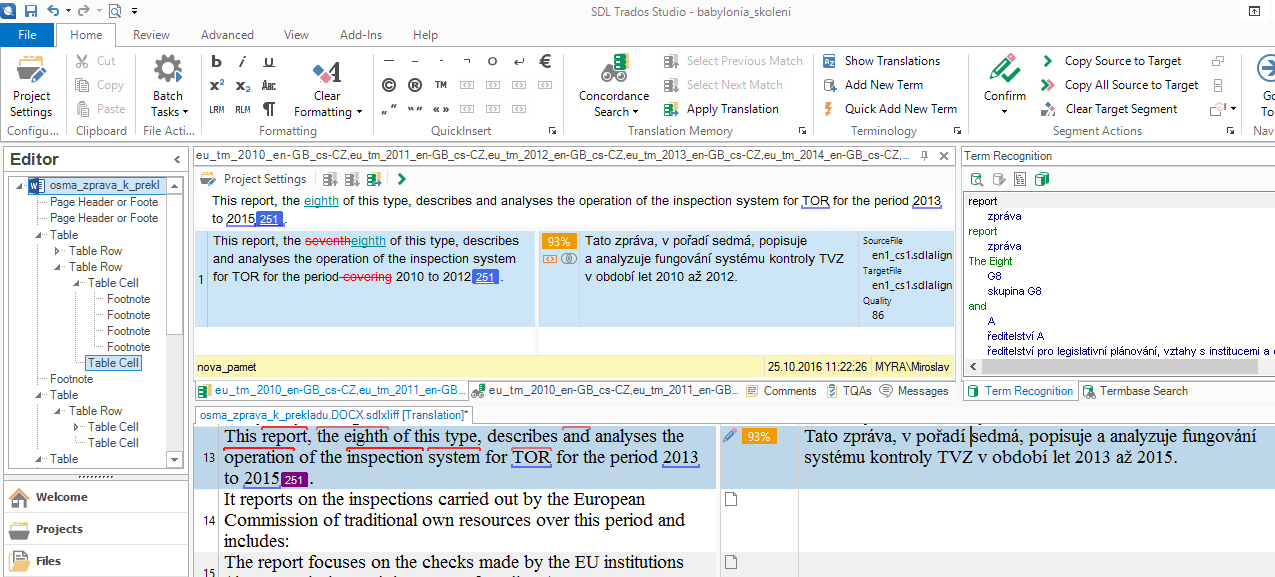Click the Batch Tasks gear icon
The height and width of the screenshot is (577, 1275).
click(x=167, y=71)
